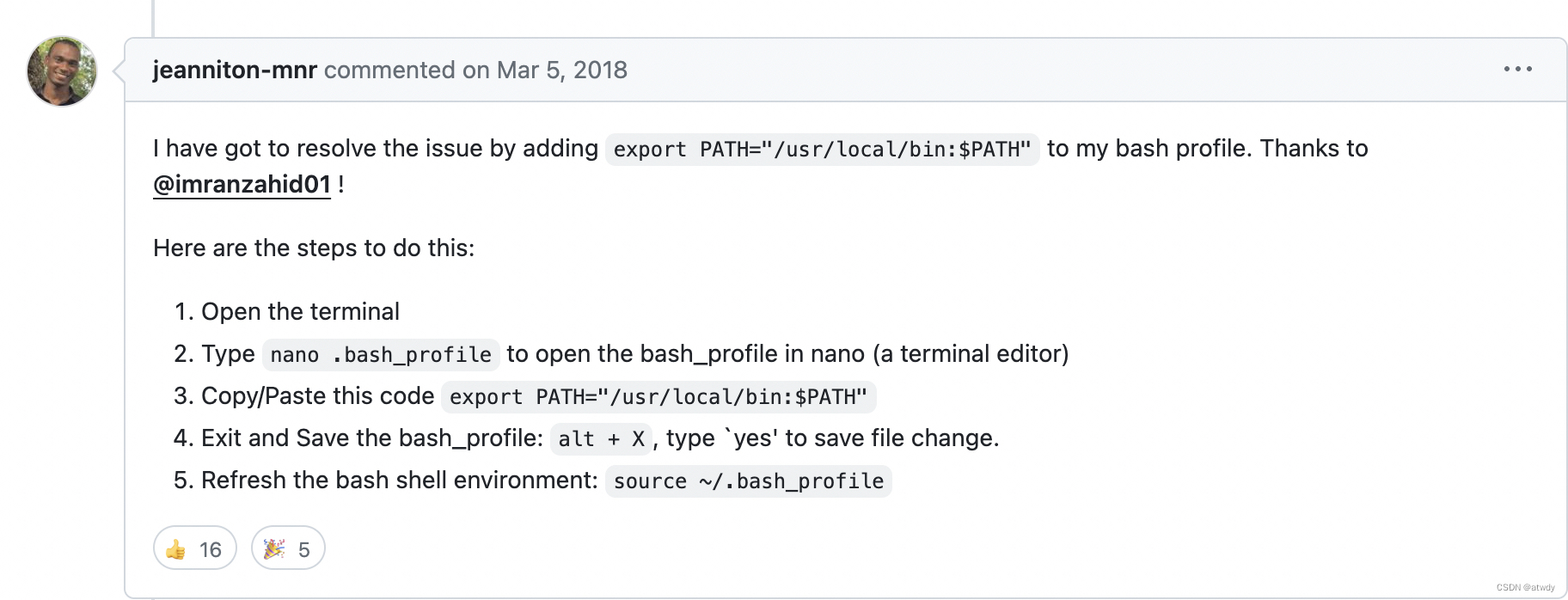Click 'Exit and Save the bash_profile' text

(371, 438)
